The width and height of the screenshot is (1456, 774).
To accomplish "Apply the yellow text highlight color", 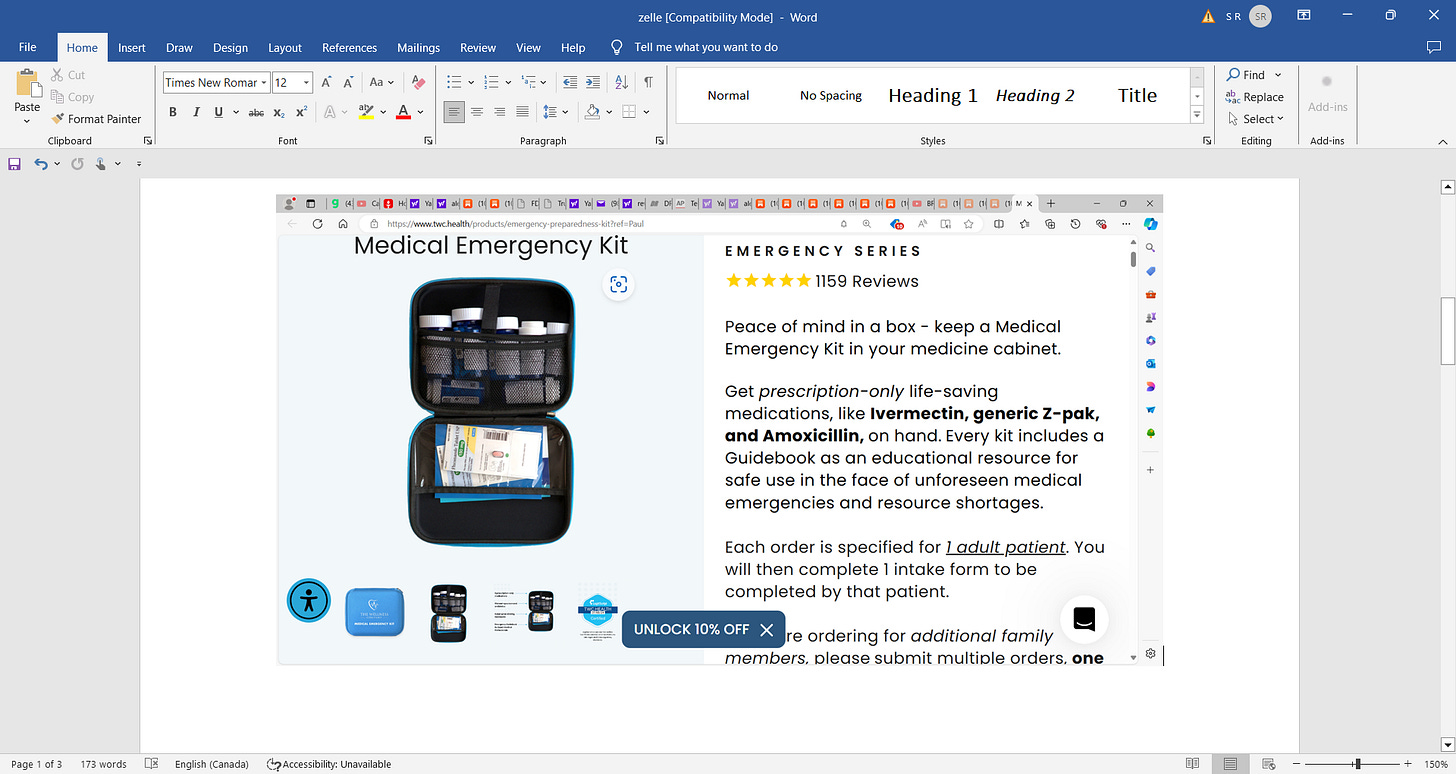I will pos(366,112).
